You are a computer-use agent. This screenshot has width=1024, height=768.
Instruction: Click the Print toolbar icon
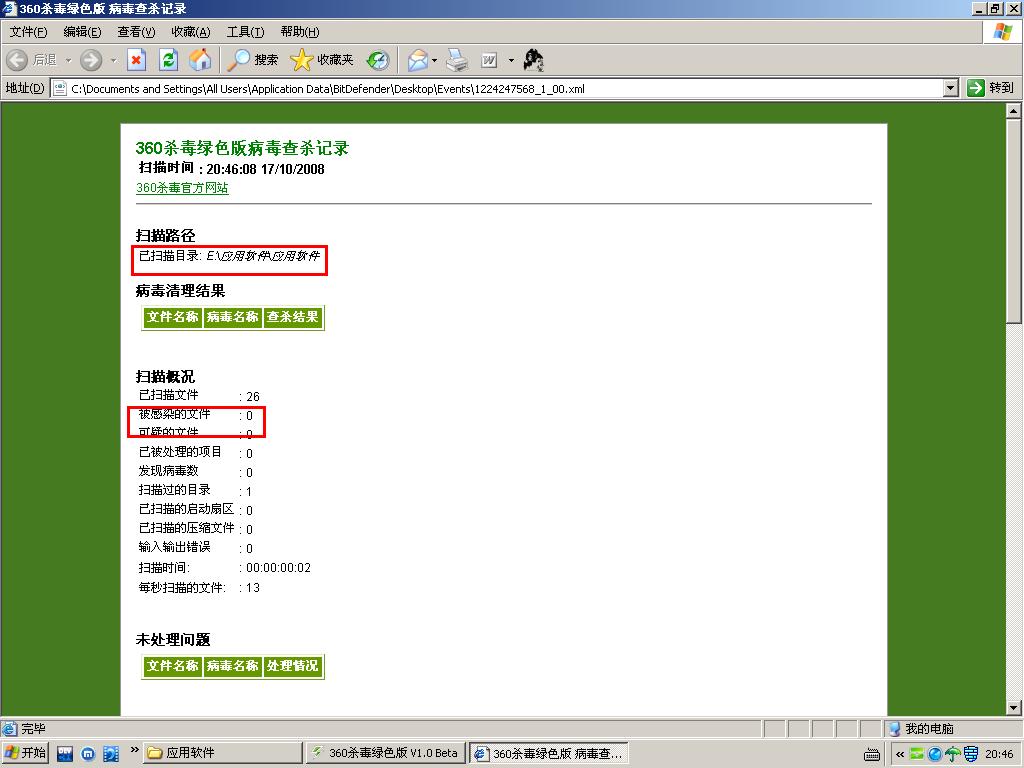tap(457, 60)
